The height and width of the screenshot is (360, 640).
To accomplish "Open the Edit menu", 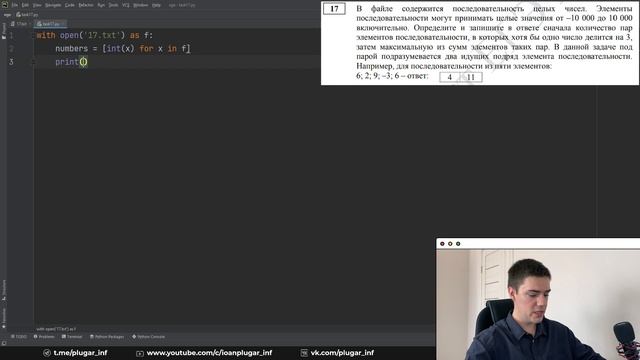I will pos(25,5).
